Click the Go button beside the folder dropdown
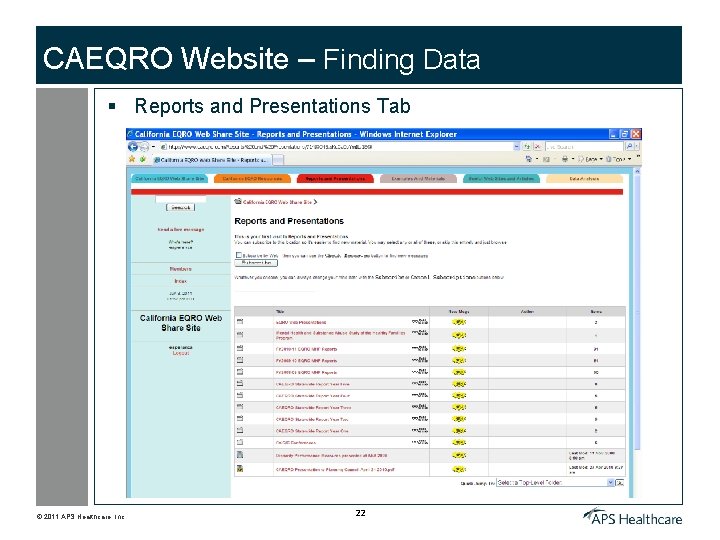The width and height of the screenshot is (720, 540). (620, 483)
